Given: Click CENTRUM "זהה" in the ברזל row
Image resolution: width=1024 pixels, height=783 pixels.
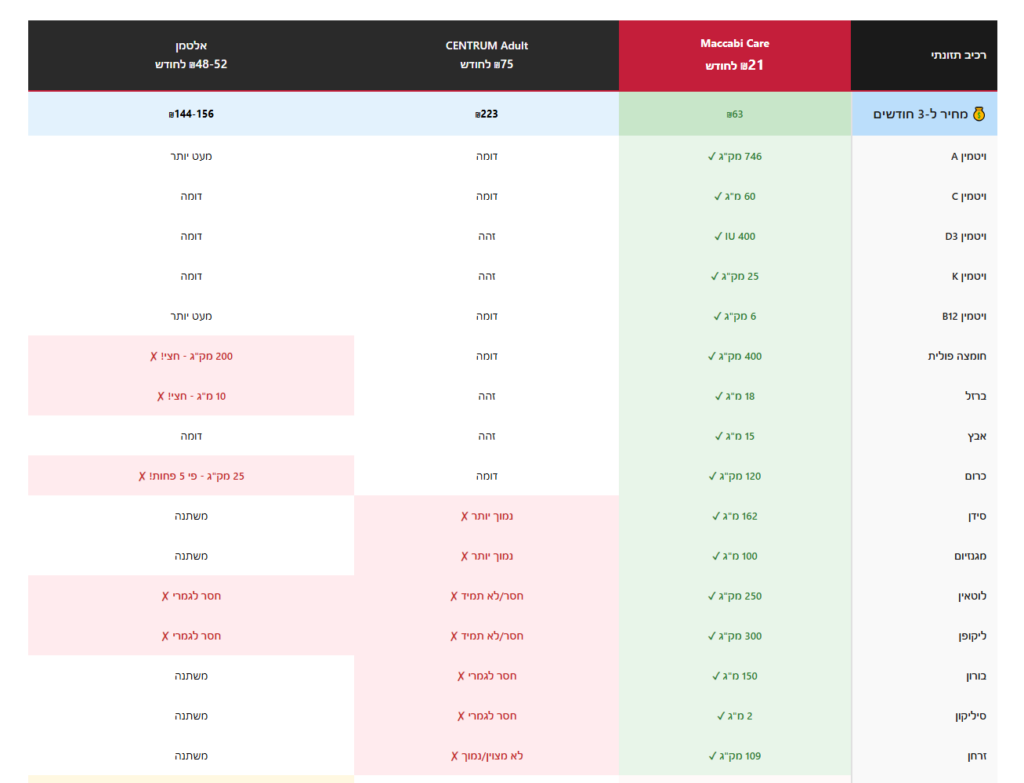Looking at the screenshot, I should 487,396.
